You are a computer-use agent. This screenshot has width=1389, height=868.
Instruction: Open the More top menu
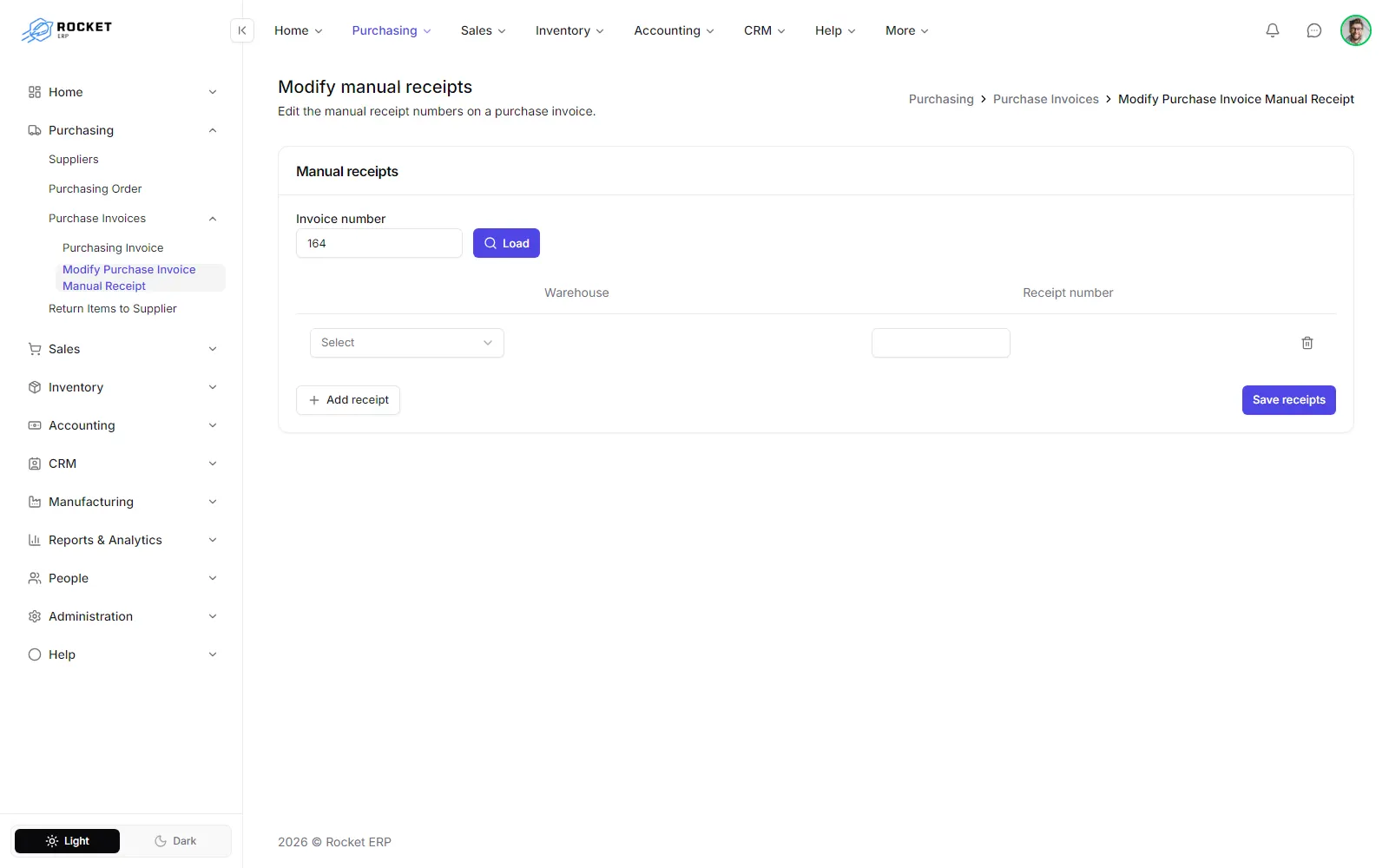pyautogui.click(x=907, y=30)
